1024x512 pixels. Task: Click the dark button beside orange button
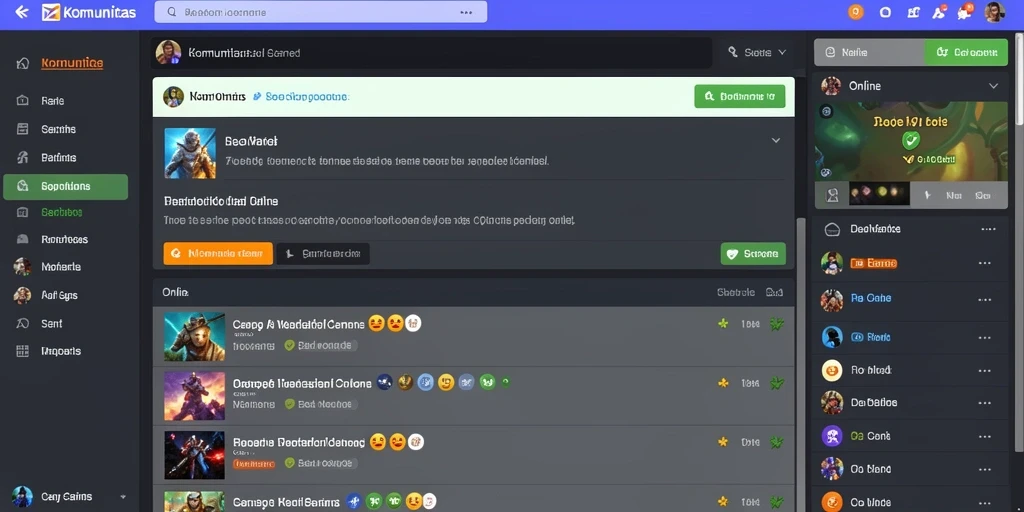coord(323,253)
